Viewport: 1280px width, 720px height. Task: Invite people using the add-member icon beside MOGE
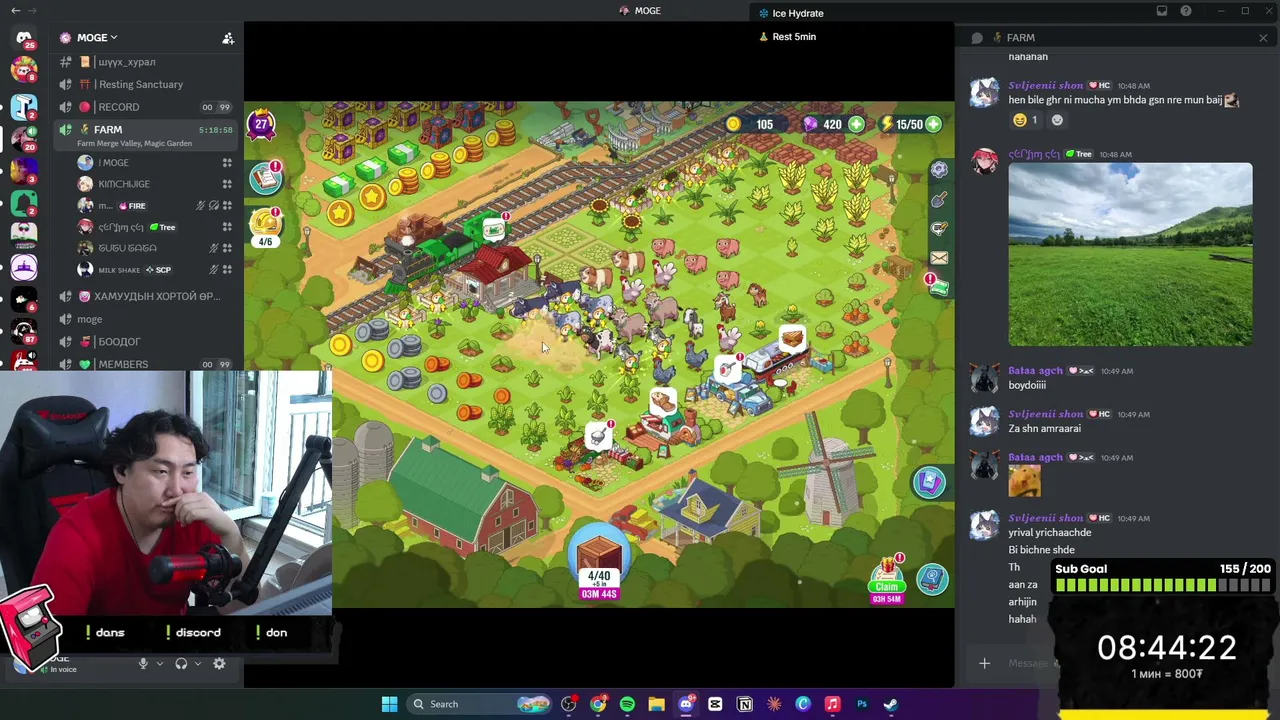point(228,38)
